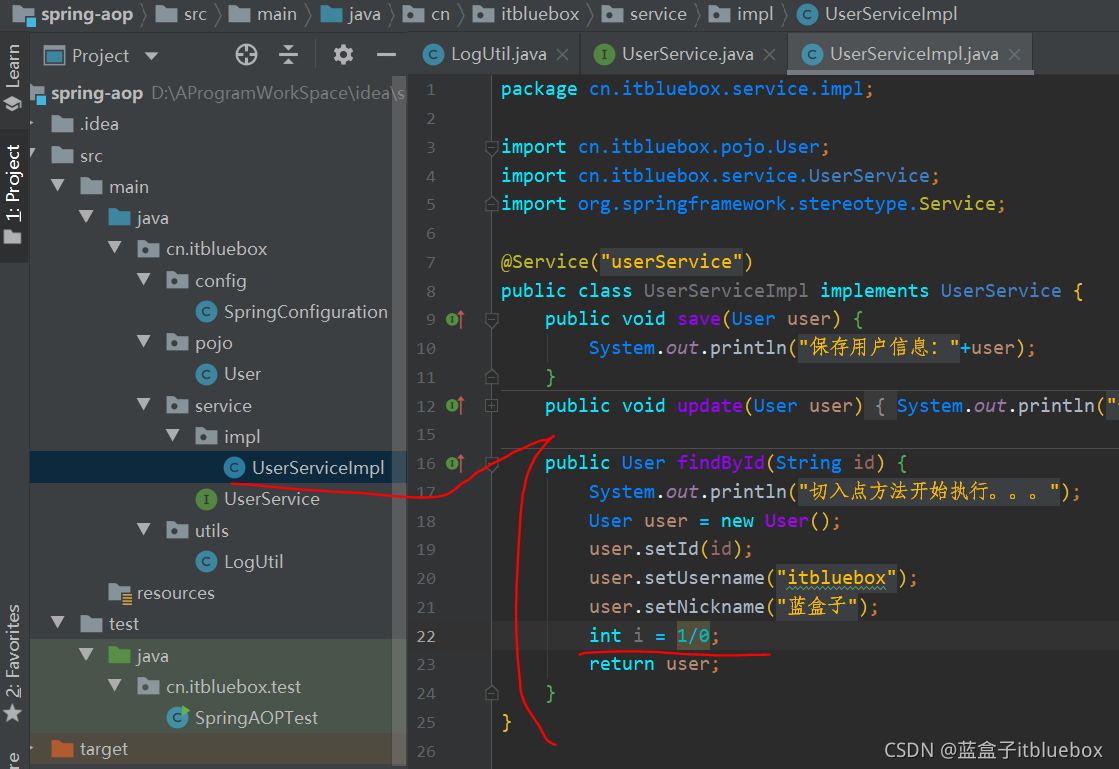Click the Favorites star icon in sidebar
The height and width of the screenshot is (769, 1119).
(x=13, y=713)
